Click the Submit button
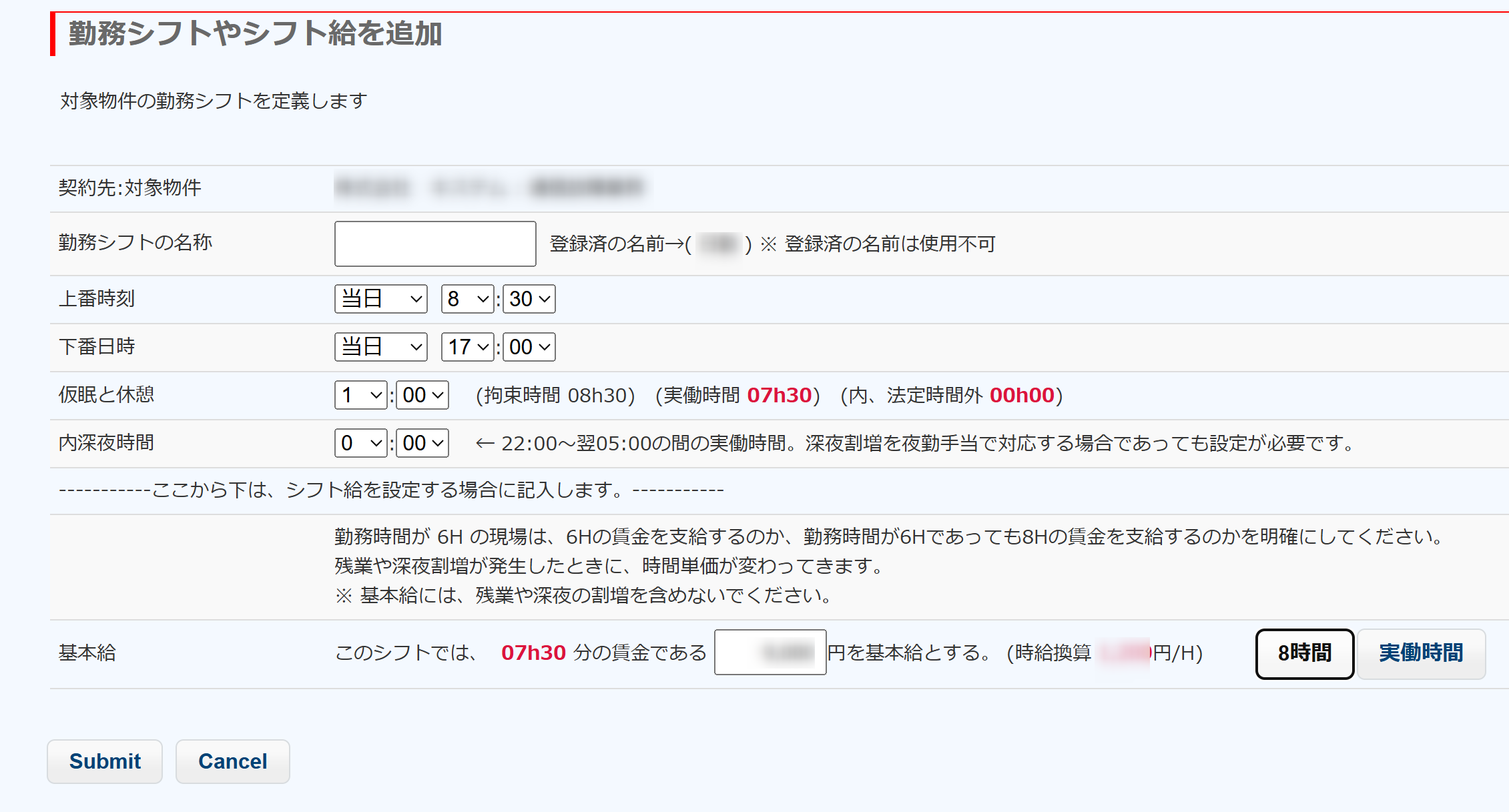Screen dimensions: 1509x812 (x=105, y=761)
